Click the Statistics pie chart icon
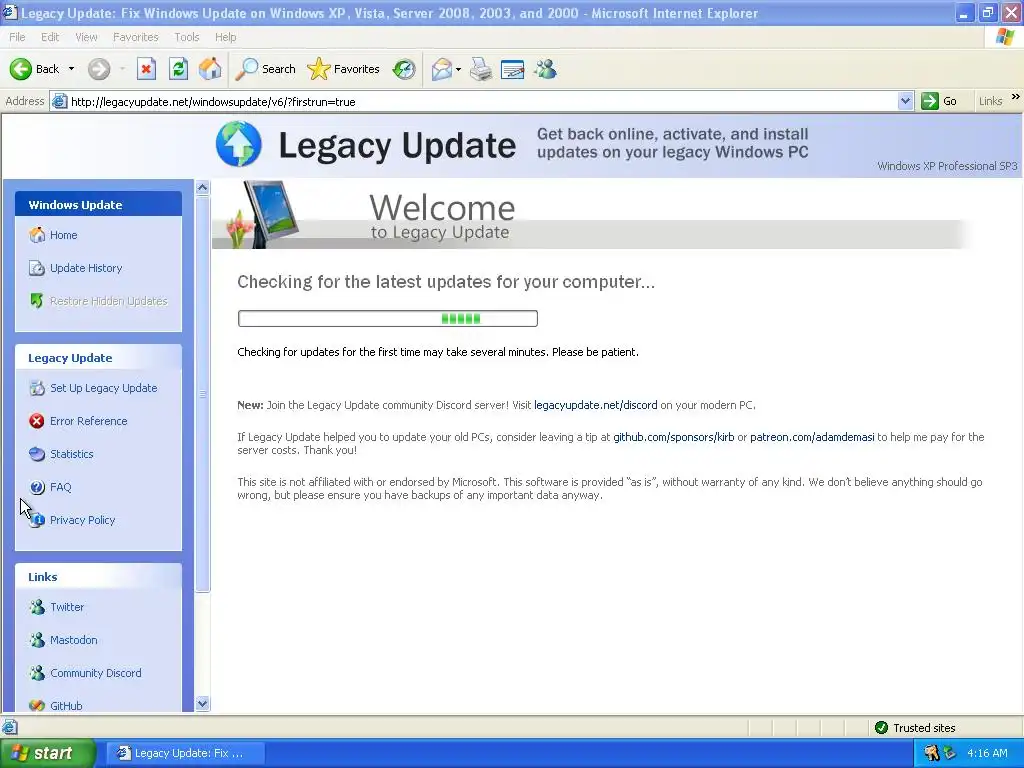1024x768 pixels. point(37,454)
